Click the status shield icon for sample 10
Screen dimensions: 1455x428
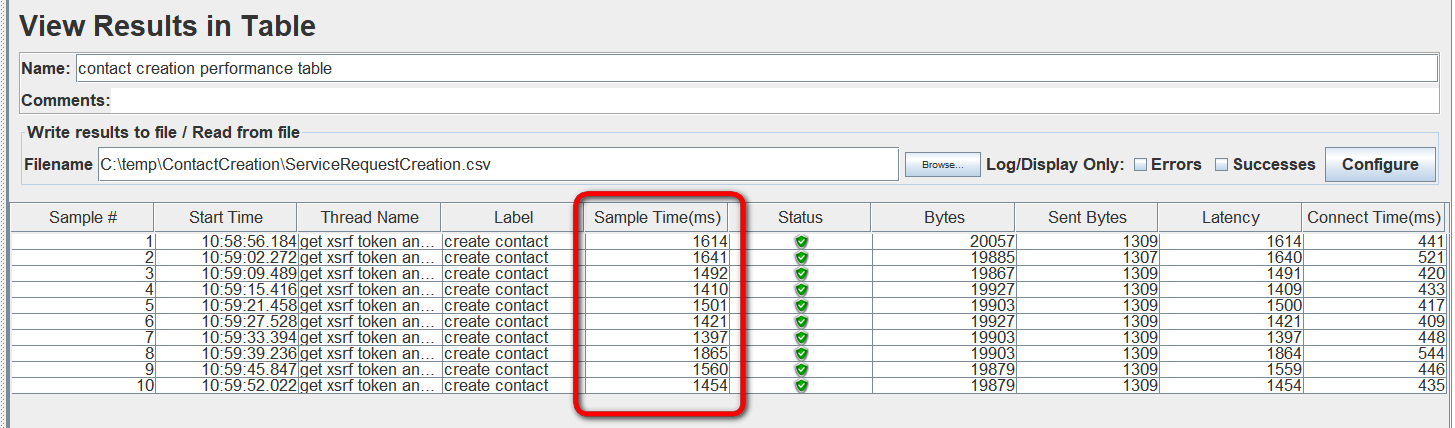click(x=801, y=386)
